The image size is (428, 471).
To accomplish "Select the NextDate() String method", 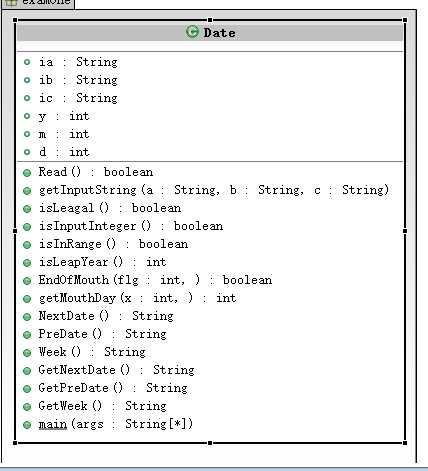I will pyautogui.click(x=106, y=316).
